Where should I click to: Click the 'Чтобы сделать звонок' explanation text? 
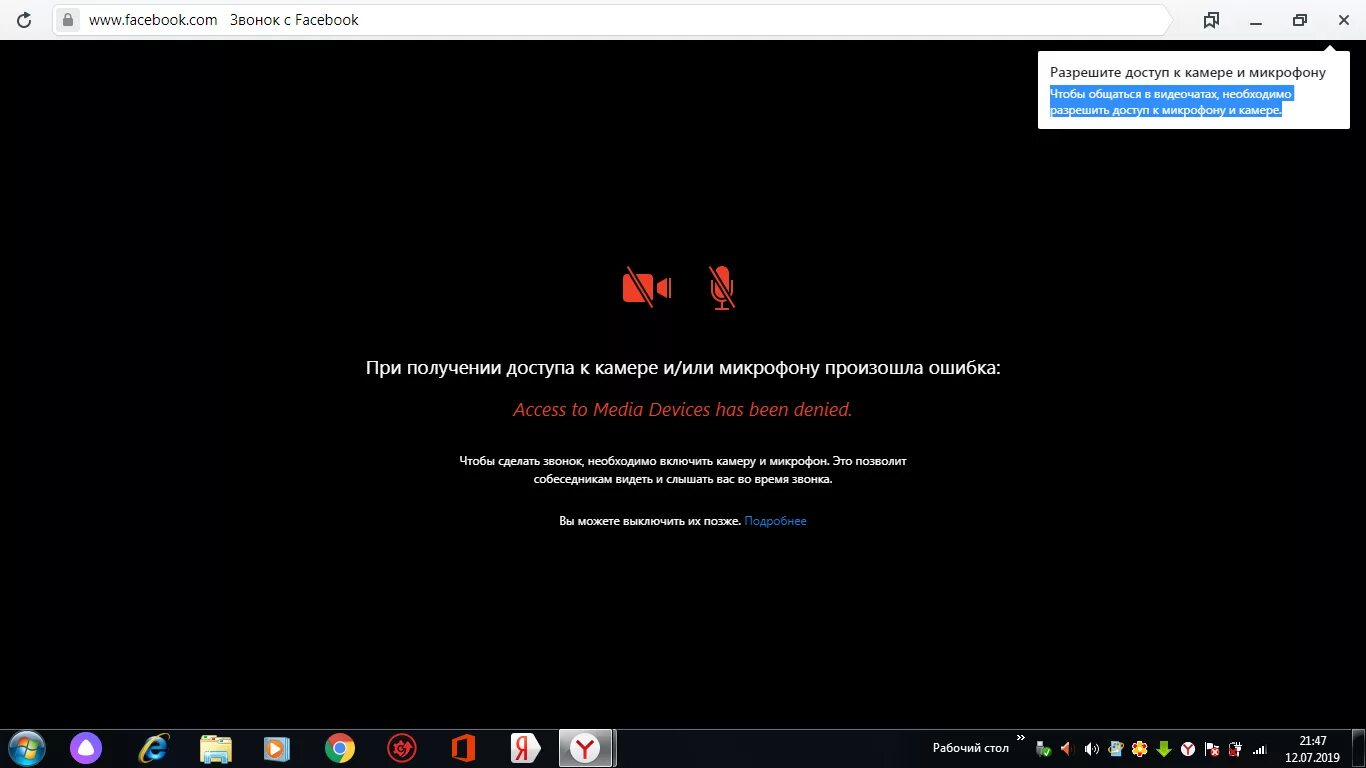tap(683, 470)
